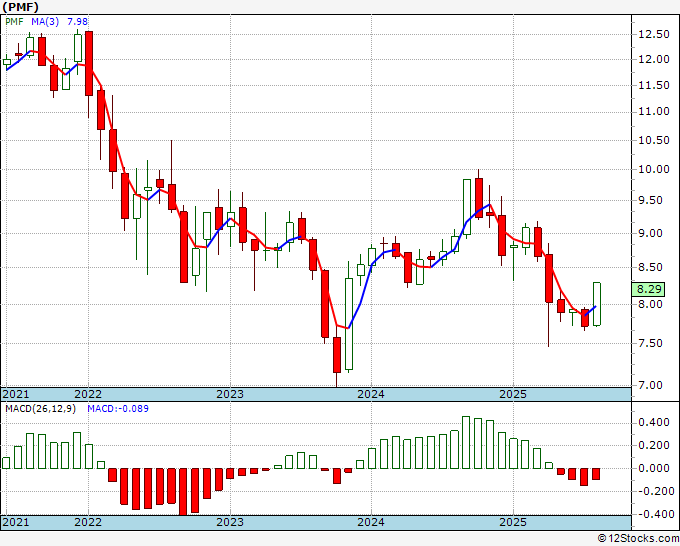Click the MA(3) 7.98 indicator label

pos(59,21)
